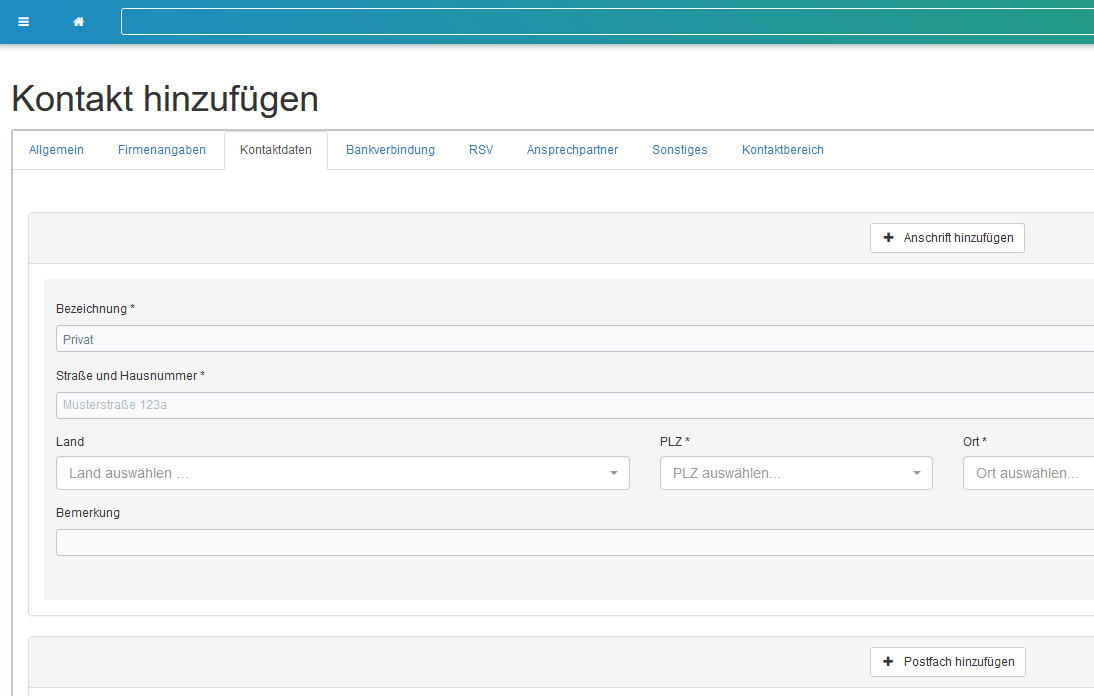Click the PLZ dropdown arrow
This screenshot has width=1094, height=696.
point(917,473)
